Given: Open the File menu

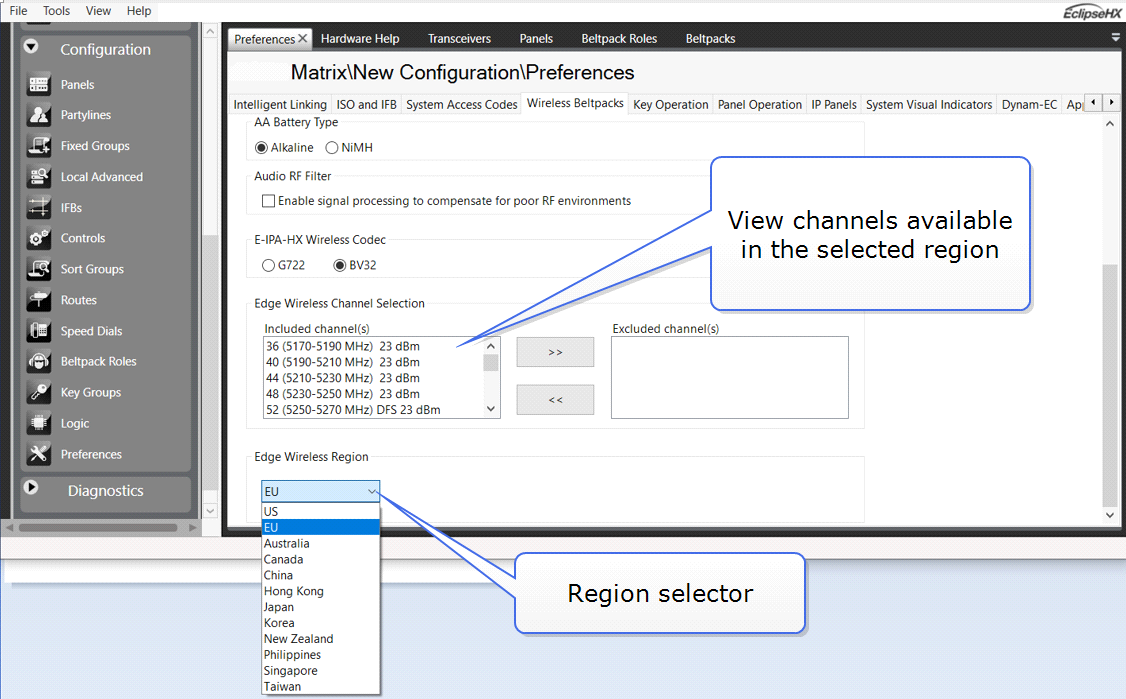Looking at the screenshot, I should (x=18, y=11).
